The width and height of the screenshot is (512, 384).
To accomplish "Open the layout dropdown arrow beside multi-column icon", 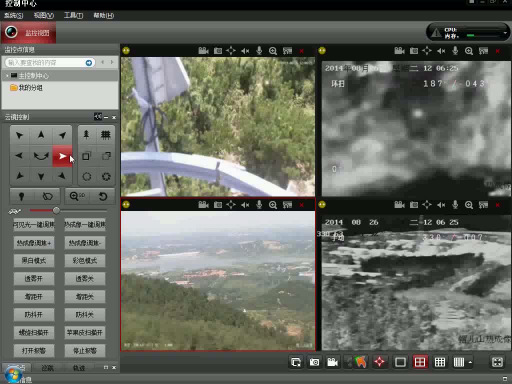I will pos(470,362).
